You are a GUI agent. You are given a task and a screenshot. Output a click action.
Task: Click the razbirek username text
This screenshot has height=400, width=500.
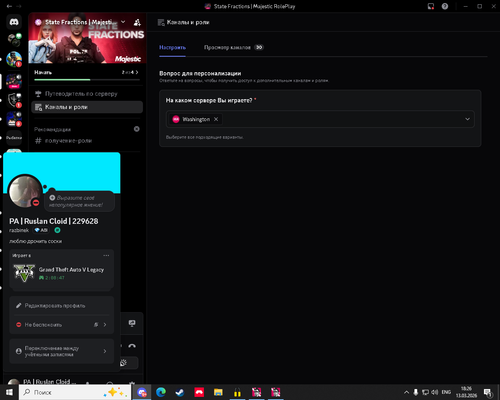pyautogui.click(x=19, y=230)
